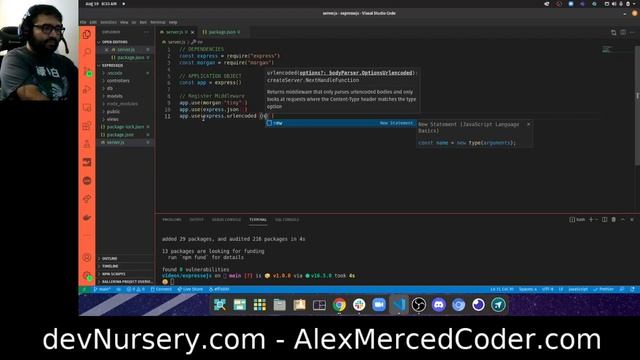
Task: Split the terminal using the split icon
Action: 604,220
